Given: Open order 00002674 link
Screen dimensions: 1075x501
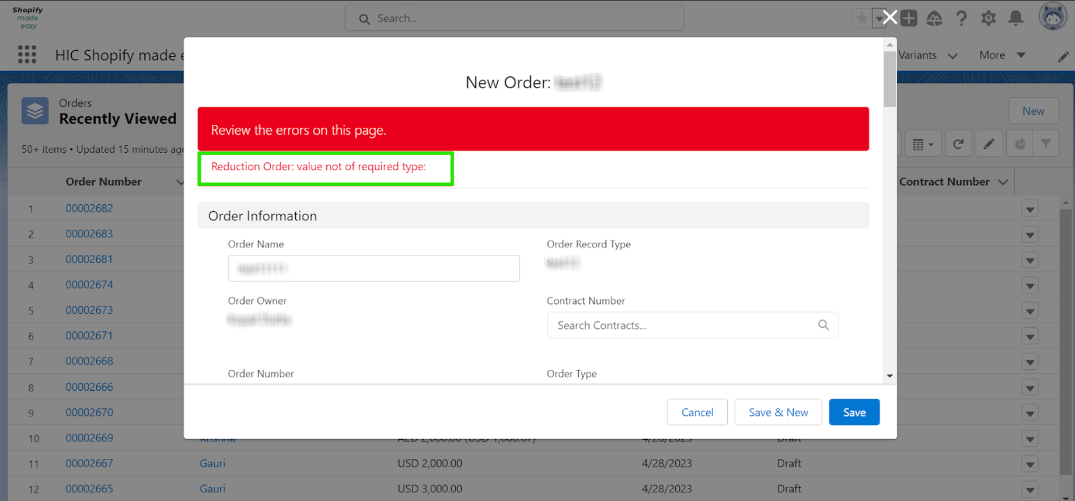Looking at the screenshot, I should [x=89, y=284].
